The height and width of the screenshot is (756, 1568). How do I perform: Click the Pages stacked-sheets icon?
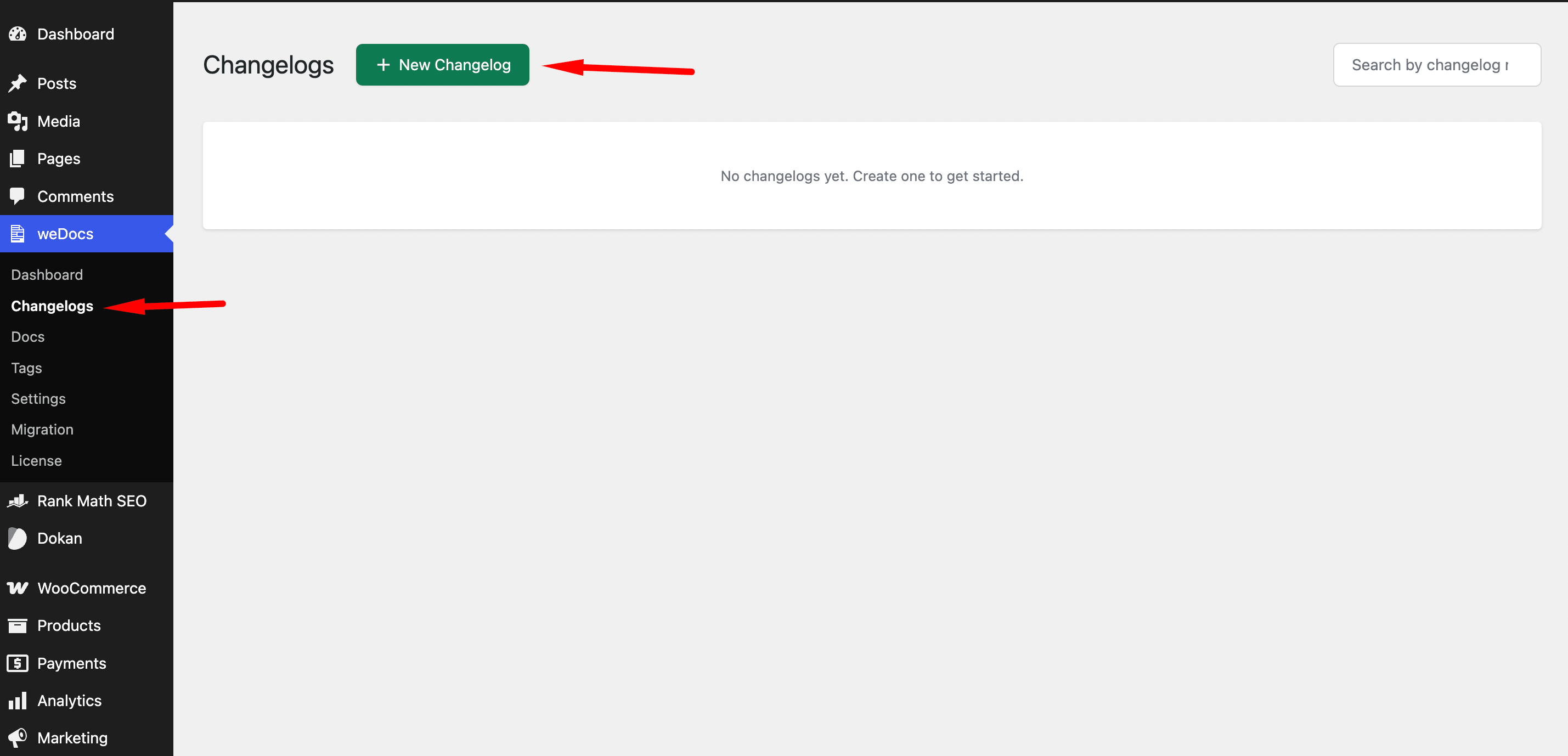(18, 159)
